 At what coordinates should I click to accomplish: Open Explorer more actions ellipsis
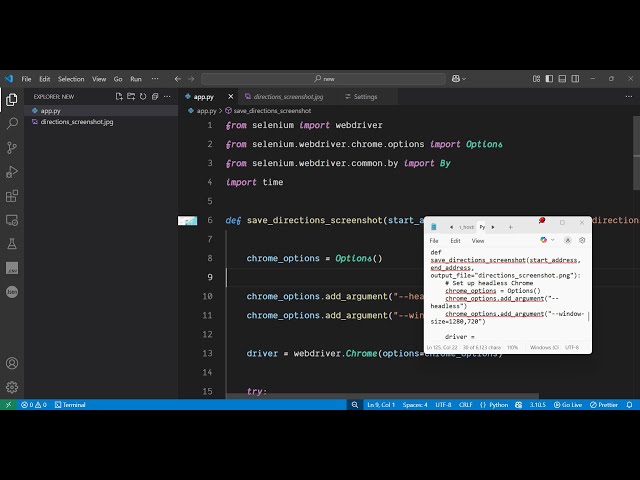click(167, 97)
